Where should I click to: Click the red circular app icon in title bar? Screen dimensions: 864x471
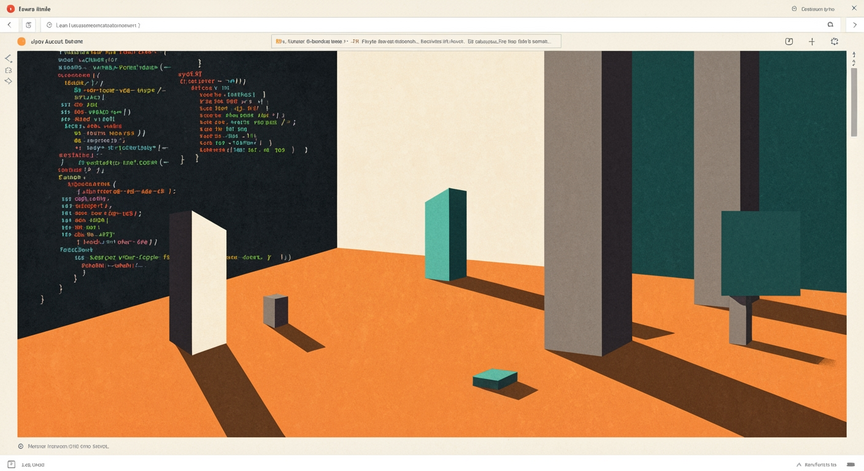[10, 9]
